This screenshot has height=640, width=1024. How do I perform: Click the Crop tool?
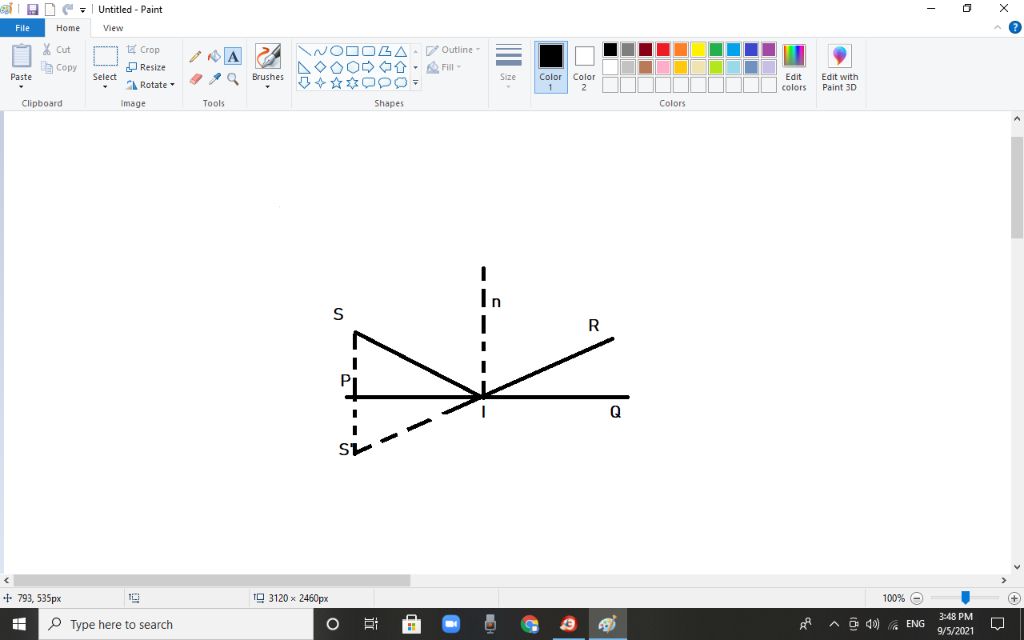pyautogui.click(x=143, y=50)
